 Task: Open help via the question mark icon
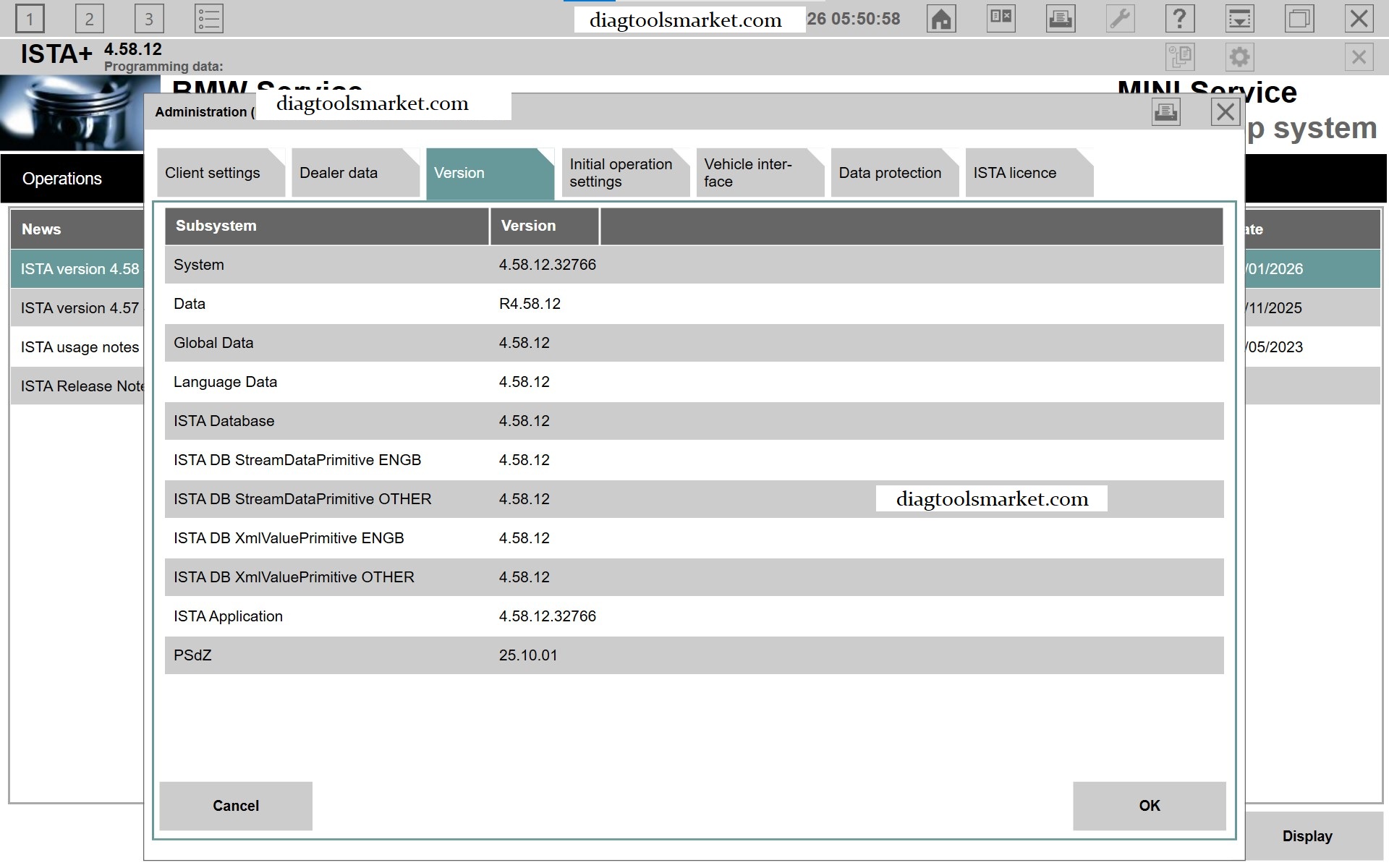point(1180,19)
